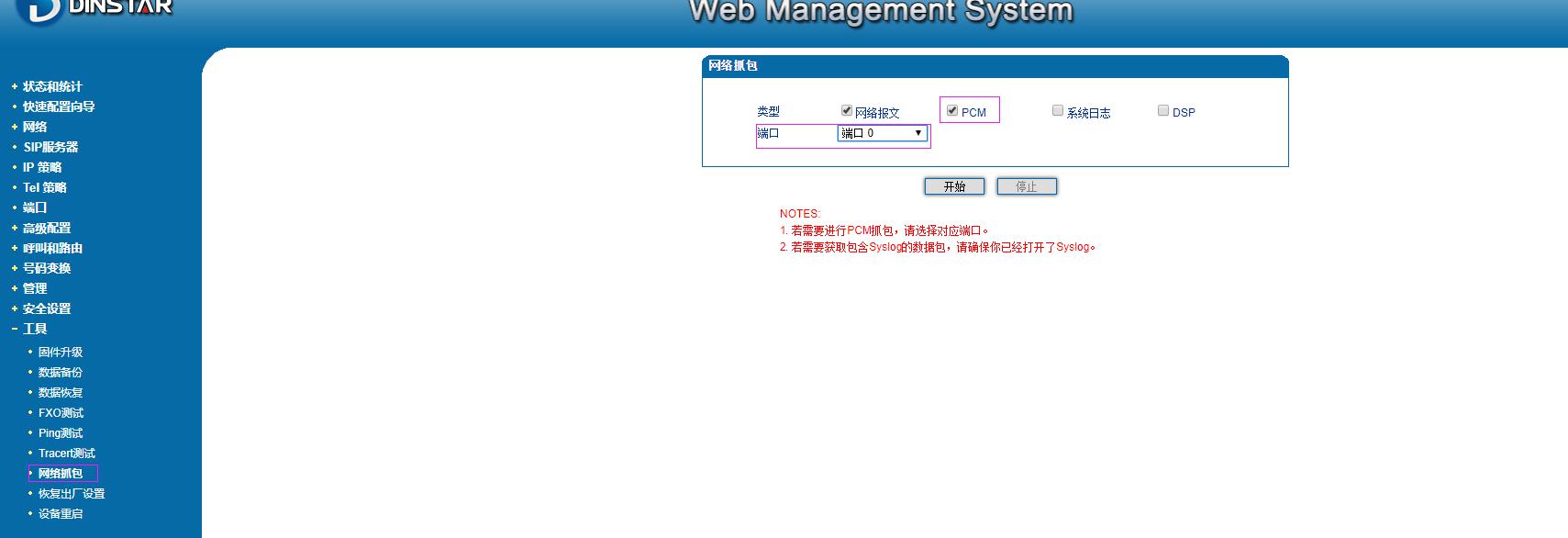Click the Web Management System title
Viewport: 1568px width, 538px height.
[x=881, y=11]
